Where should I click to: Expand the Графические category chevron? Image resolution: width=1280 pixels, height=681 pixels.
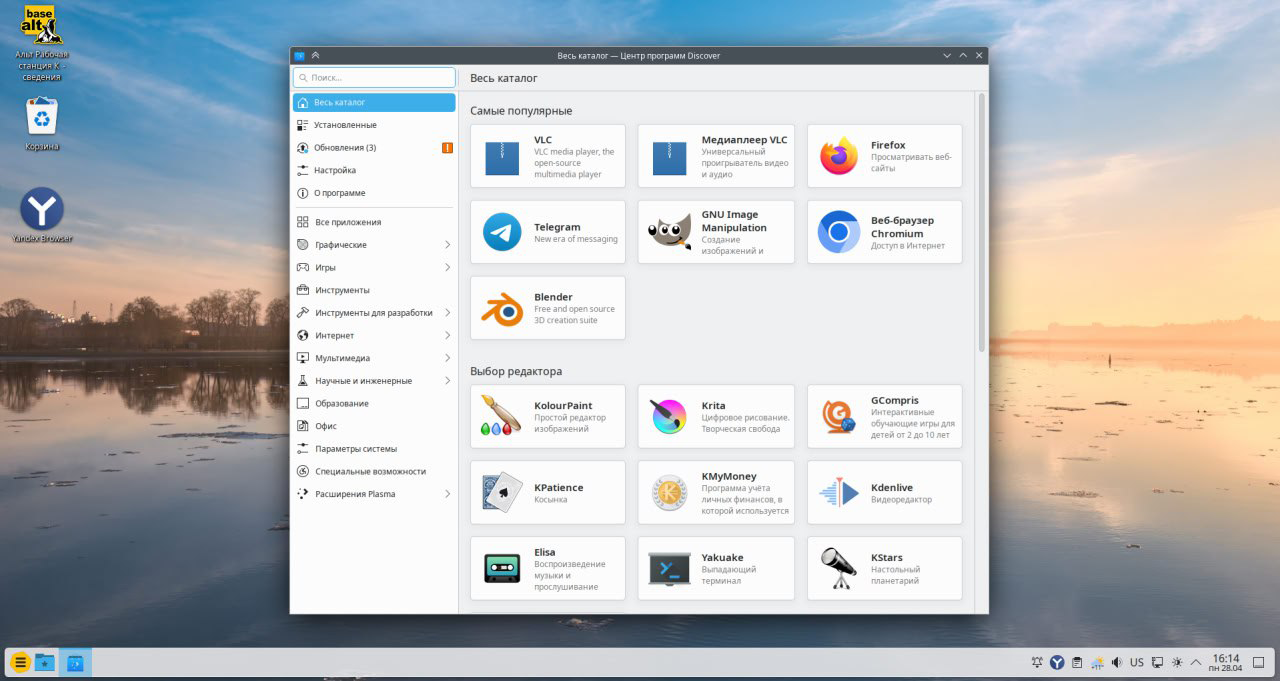point(447,245)
